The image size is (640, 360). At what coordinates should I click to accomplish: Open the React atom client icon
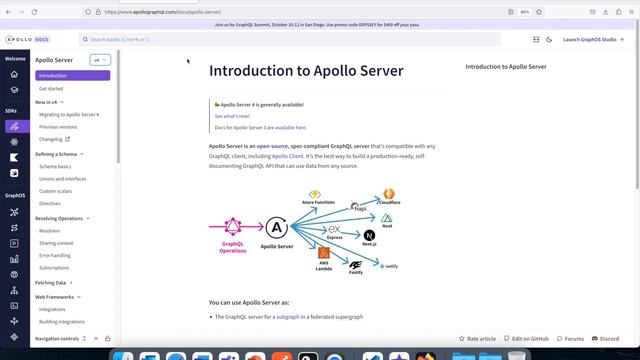click(14, 142)
